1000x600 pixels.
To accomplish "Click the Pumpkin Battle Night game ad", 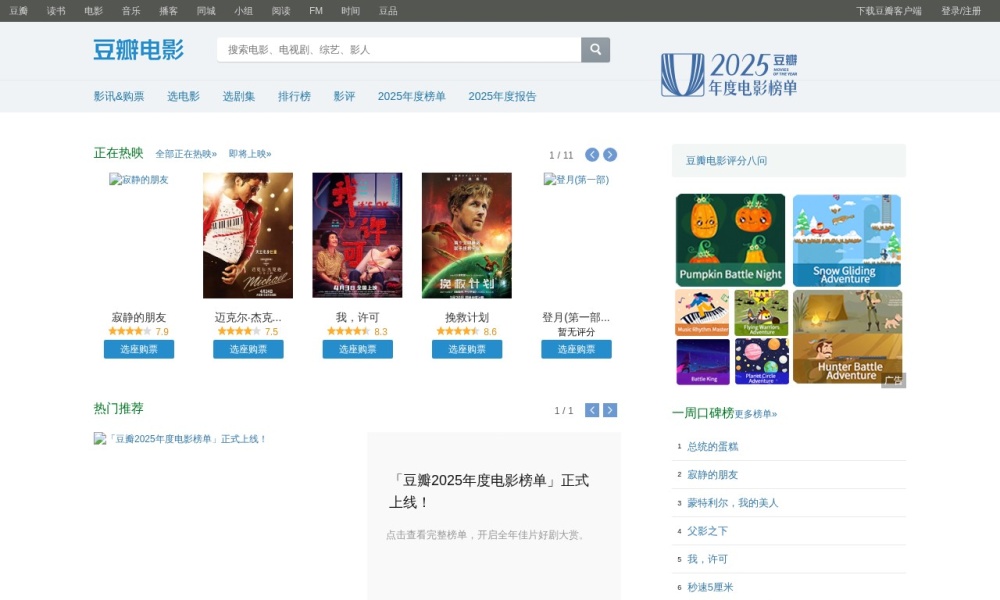I will [x=730, y=238].
